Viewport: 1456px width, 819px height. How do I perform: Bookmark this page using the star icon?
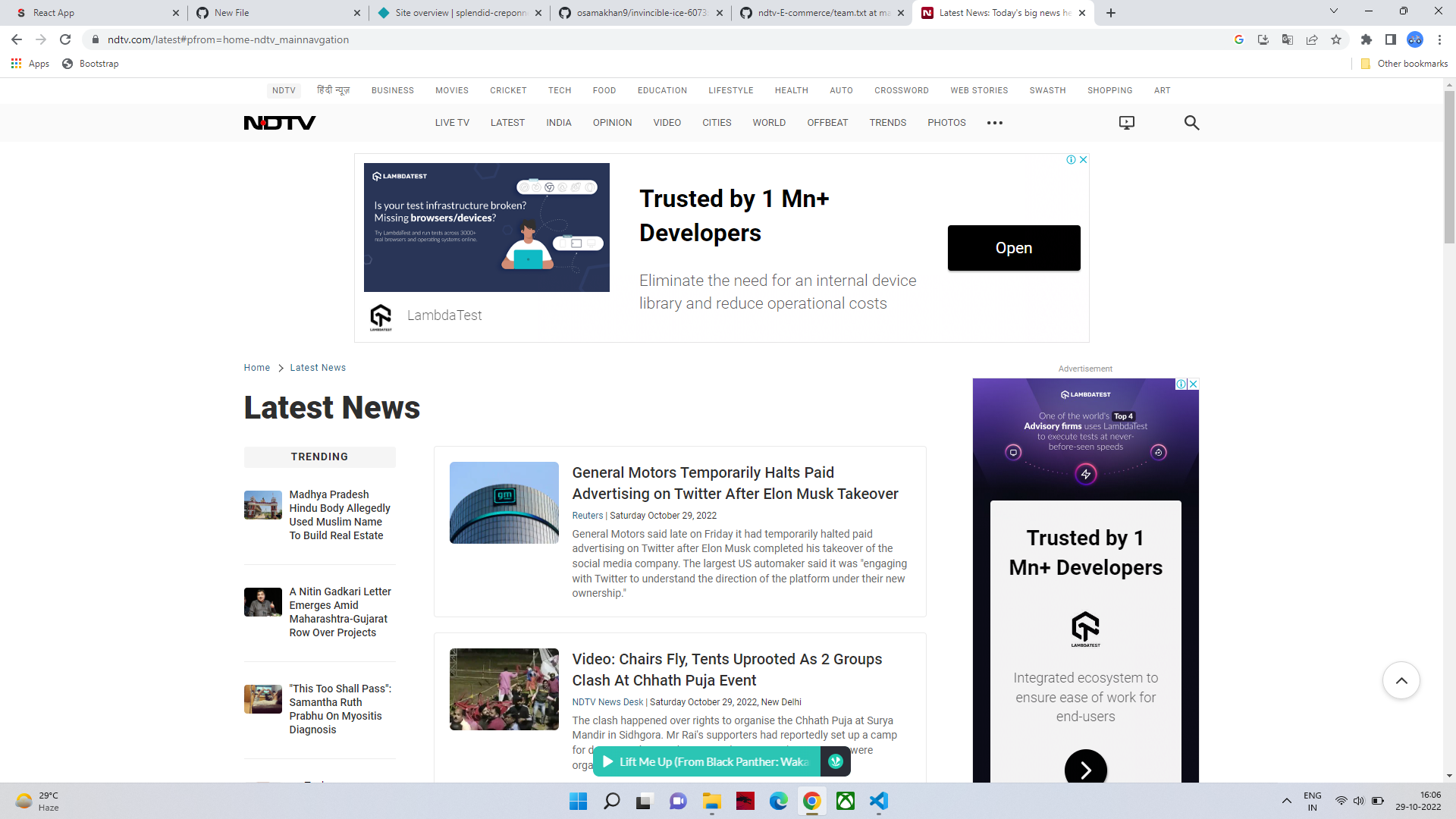coord(1337,39)
